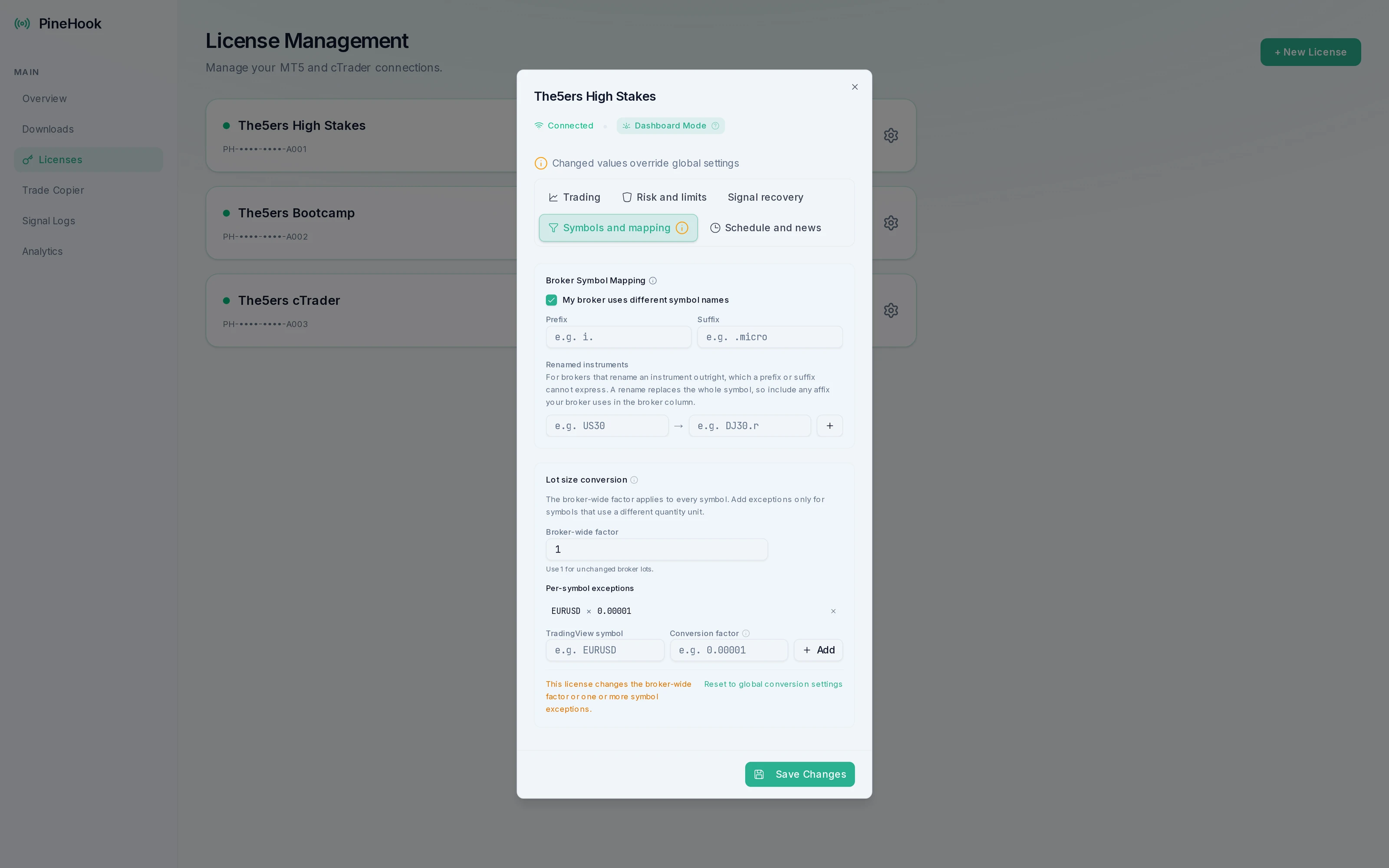1389x868 pixels.
Task: Focus the Prefix input field
Action: [619, 337]
